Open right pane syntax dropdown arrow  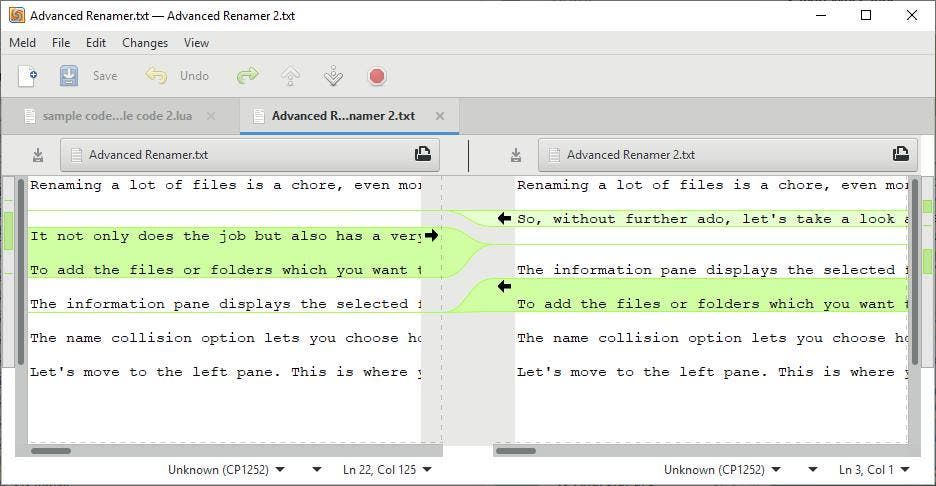[812, 470]
